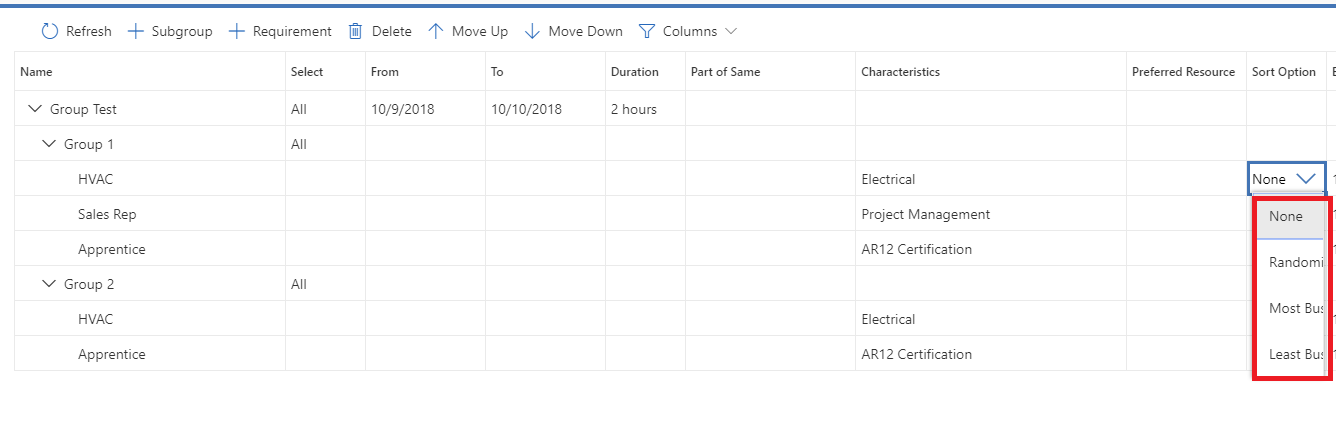Click the Delete trash can icon

355,31
